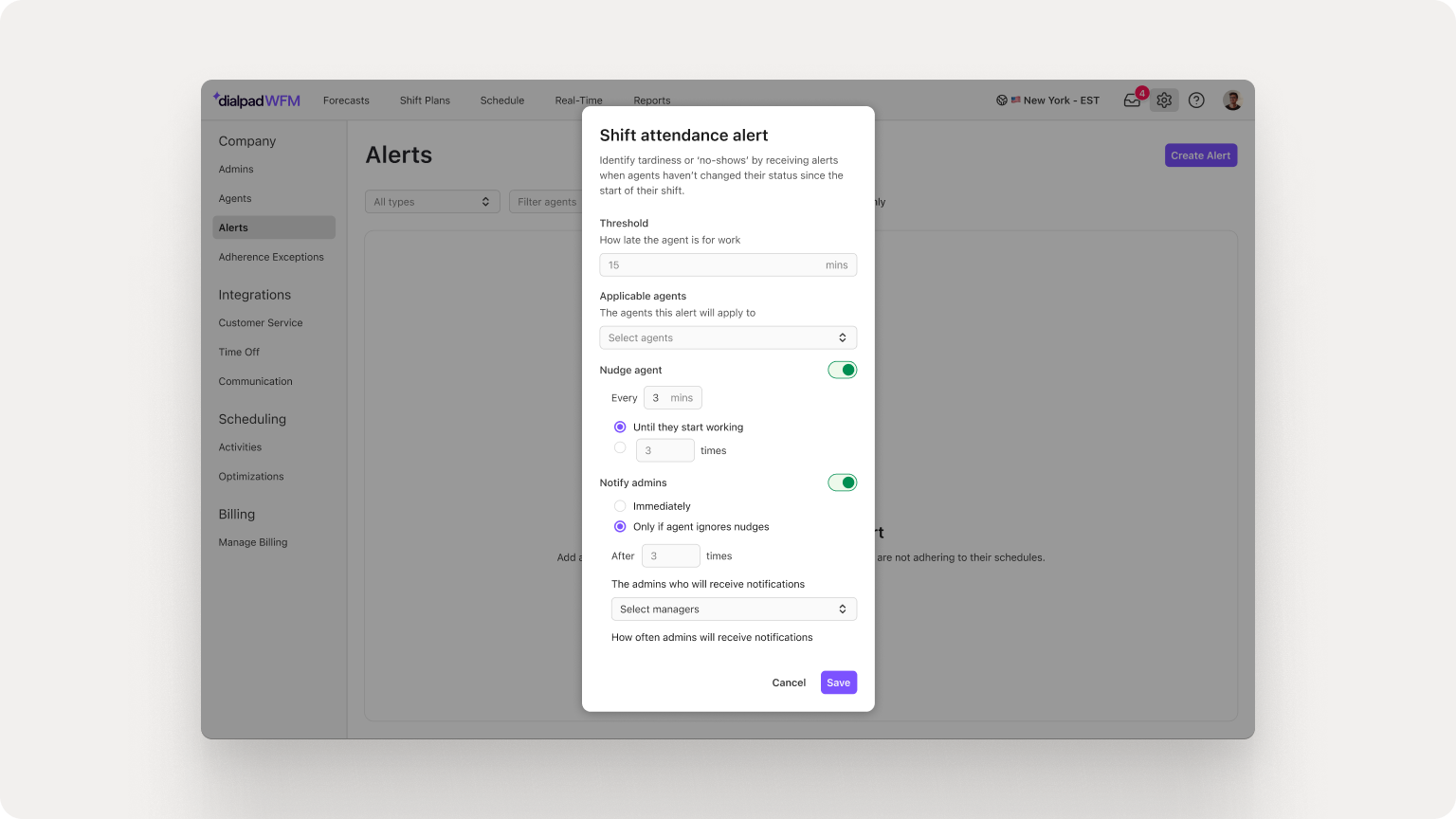
Task: Click 'How often admins will receive notifications' text
Action: pyautogui.click(x=712, y=637)
